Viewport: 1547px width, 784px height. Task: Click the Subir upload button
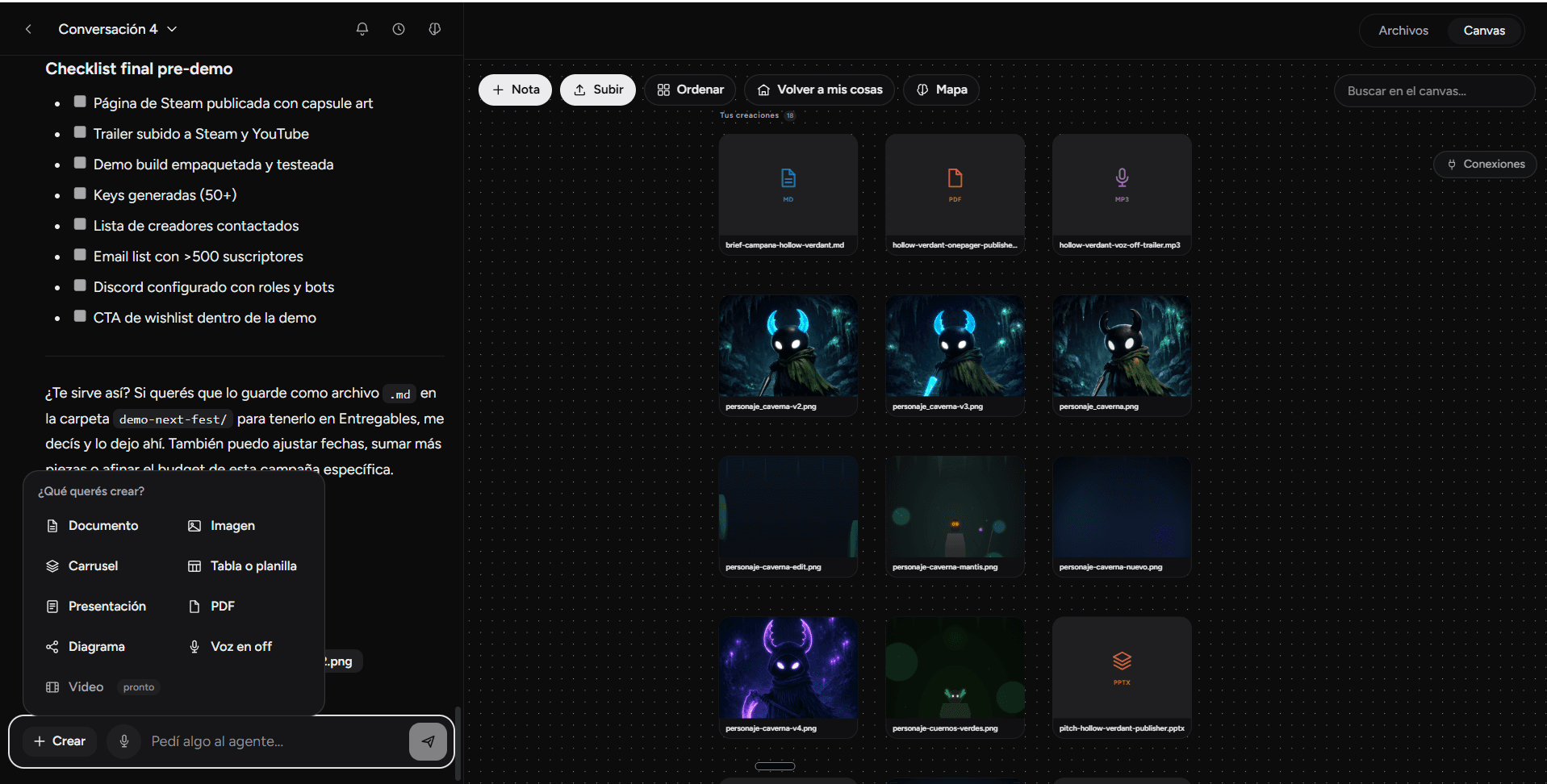coord(598,90)
